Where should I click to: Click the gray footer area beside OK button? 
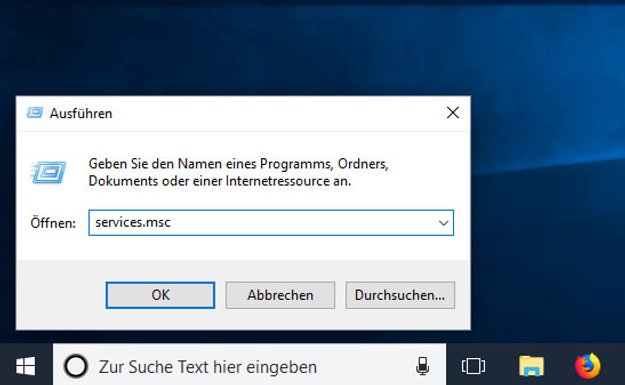tap(61, 295)
